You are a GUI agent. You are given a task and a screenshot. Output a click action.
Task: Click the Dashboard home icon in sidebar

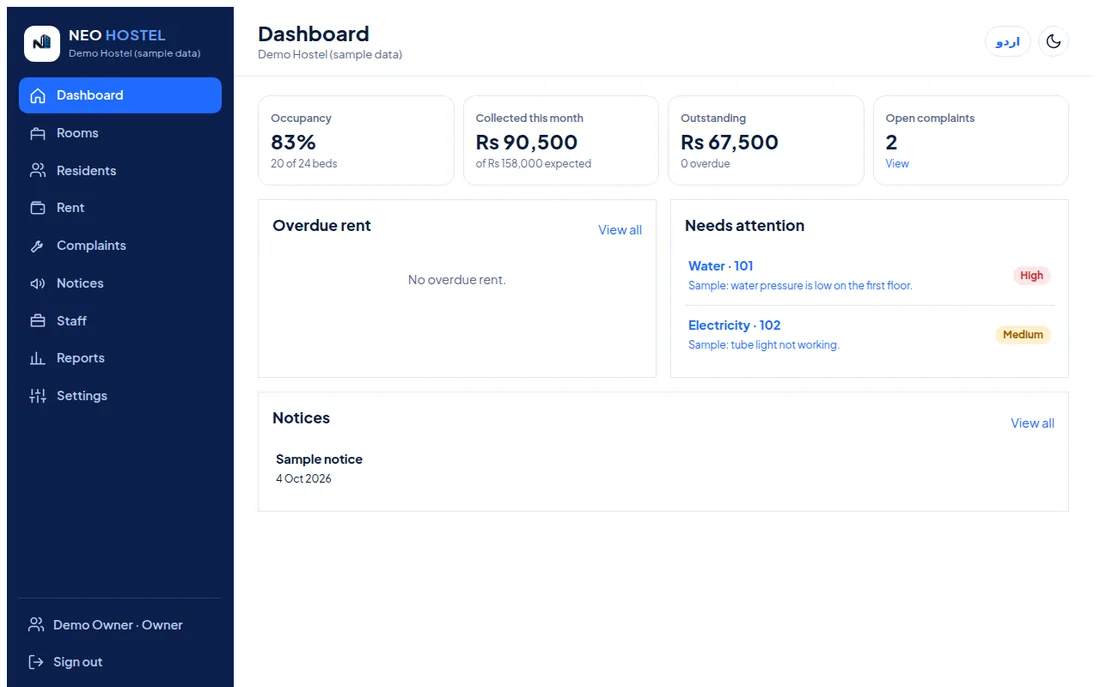(x=38, y=95)
